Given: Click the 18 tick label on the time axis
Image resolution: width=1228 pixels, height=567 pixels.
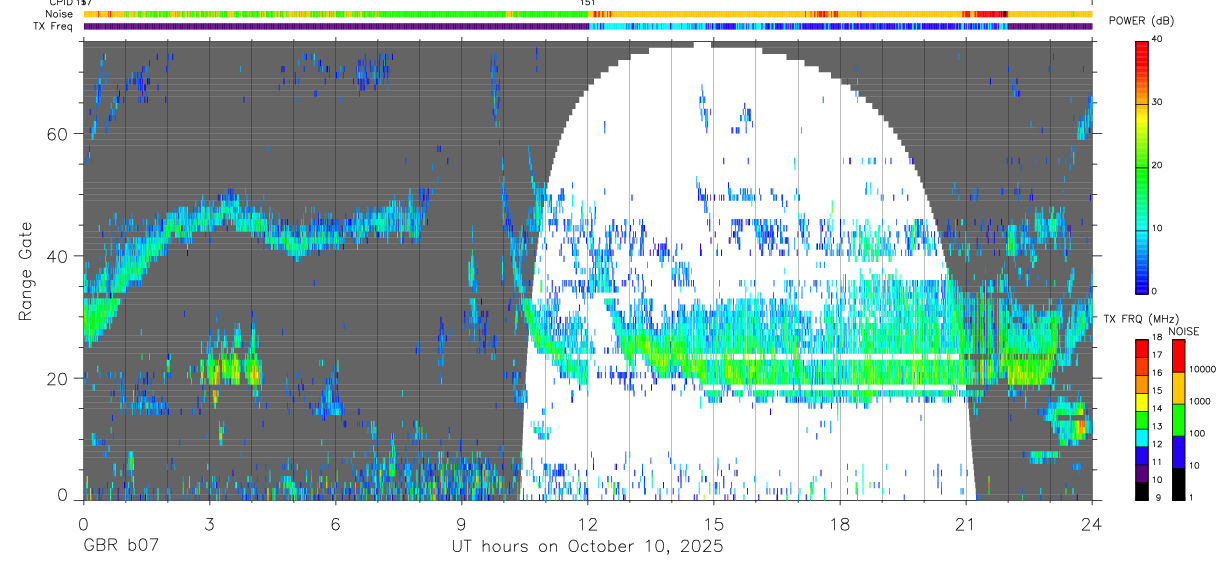Looking at the screenshot, I should click(x=840, y=524).
